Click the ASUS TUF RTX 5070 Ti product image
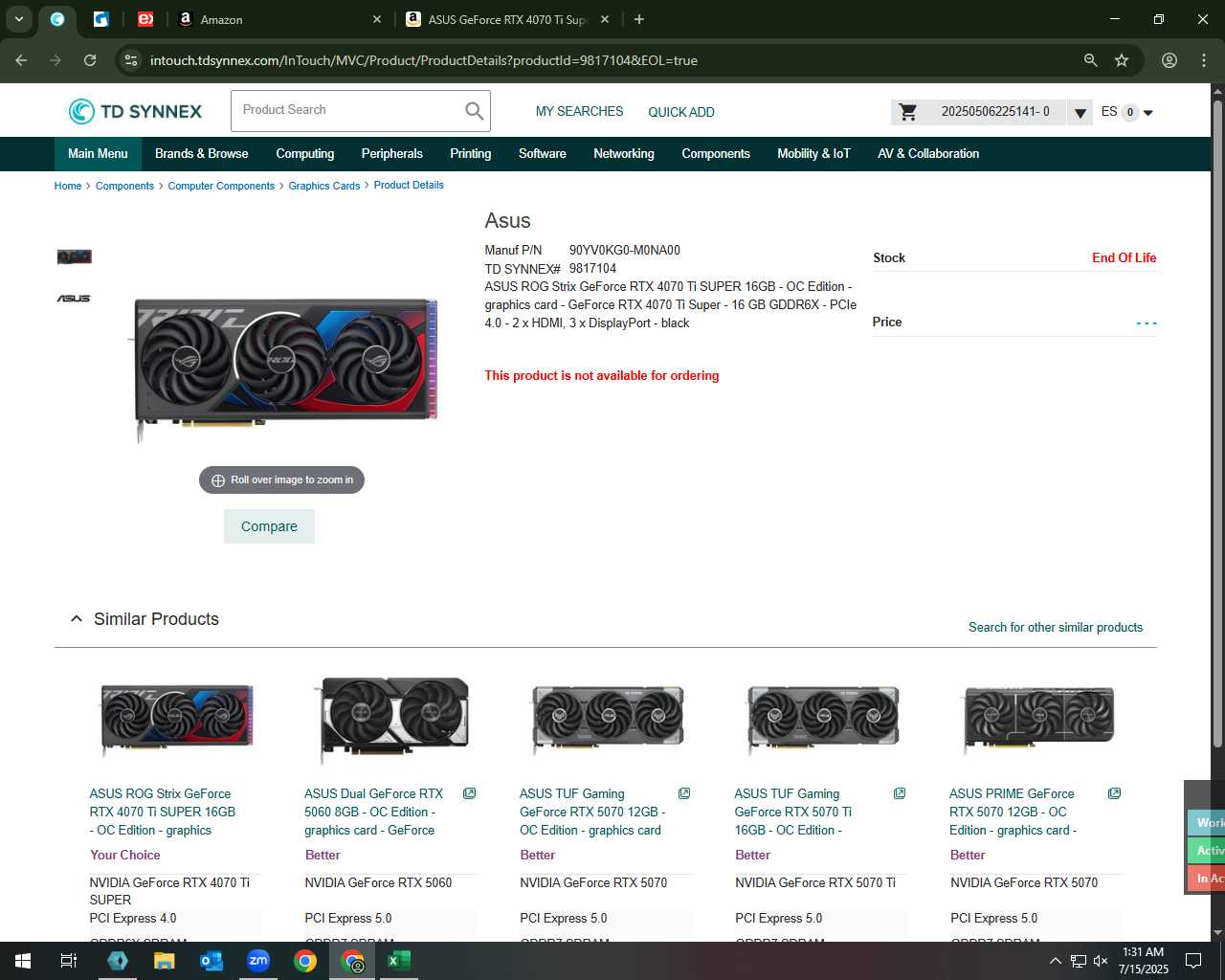Image resolution: width=1225 pixels, height=980 pixels. coord(823,720)
